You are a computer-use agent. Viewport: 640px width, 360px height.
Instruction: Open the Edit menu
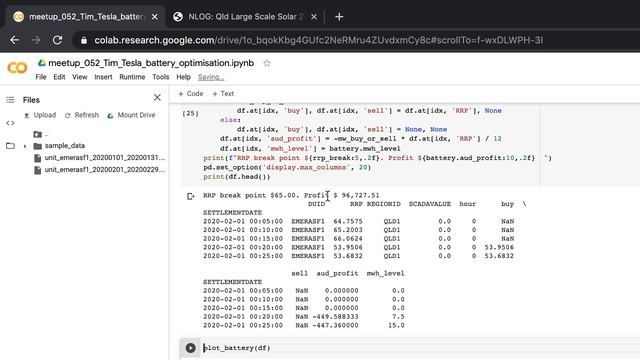coord(59,77)
